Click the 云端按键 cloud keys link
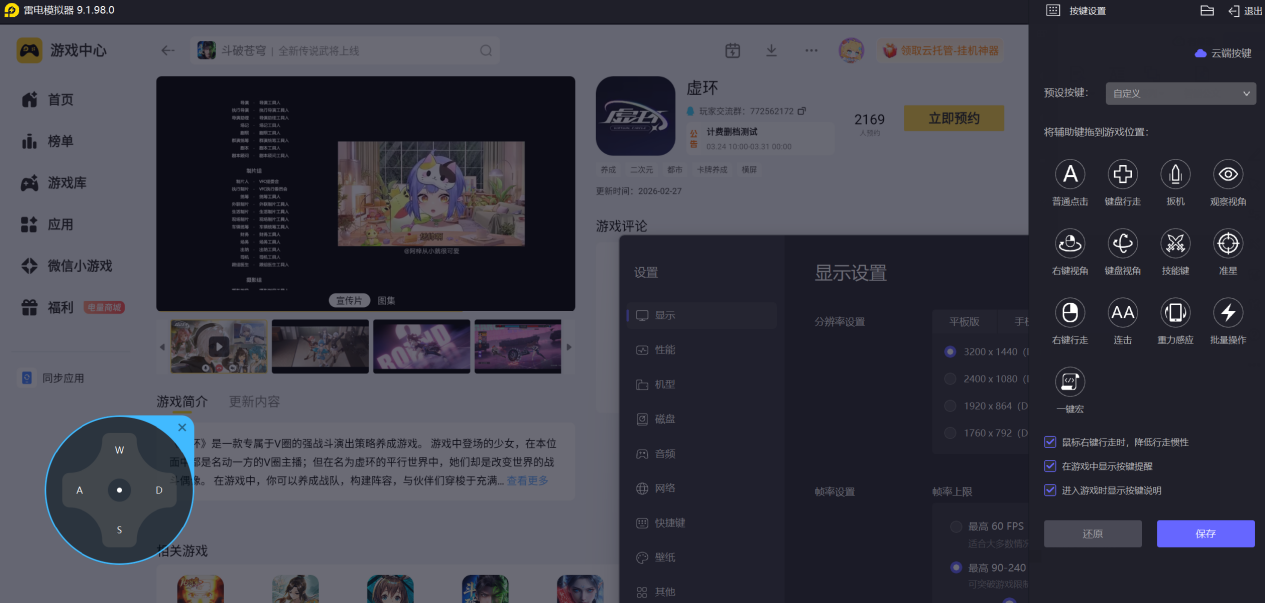This screenshot has height=603, width=1265. tap(1223, 53)
